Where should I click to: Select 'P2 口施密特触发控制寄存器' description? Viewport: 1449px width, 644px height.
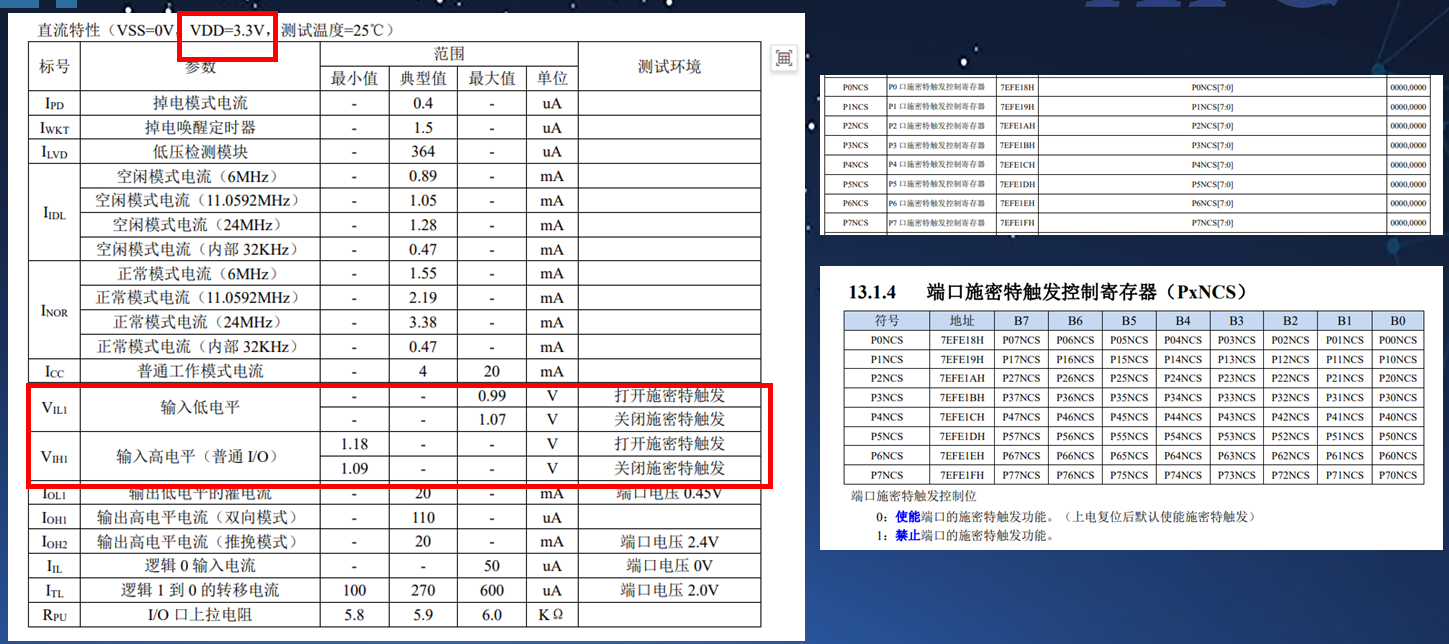[938, 126]
